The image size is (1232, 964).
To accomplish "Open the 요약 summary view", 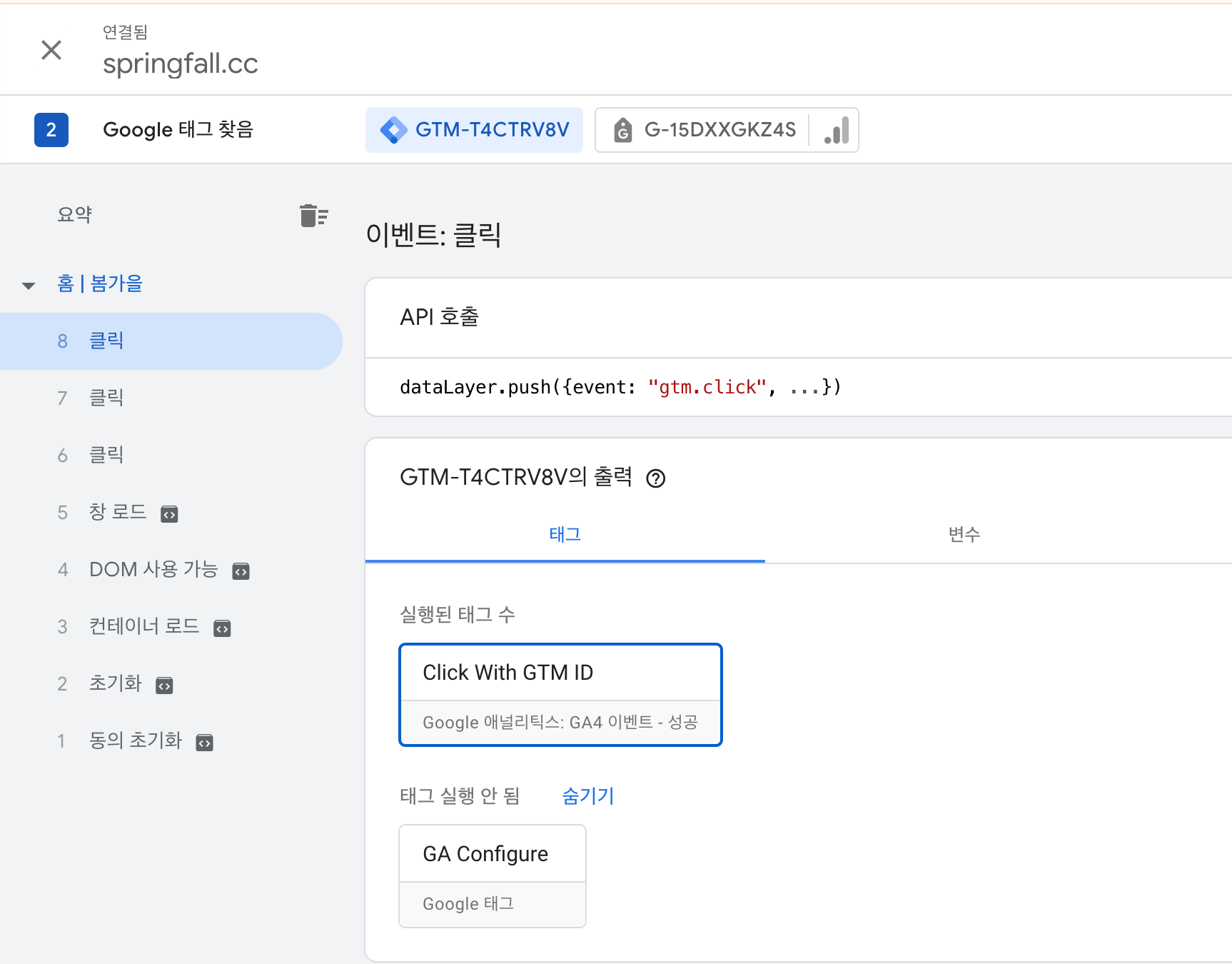I will 74,215.
